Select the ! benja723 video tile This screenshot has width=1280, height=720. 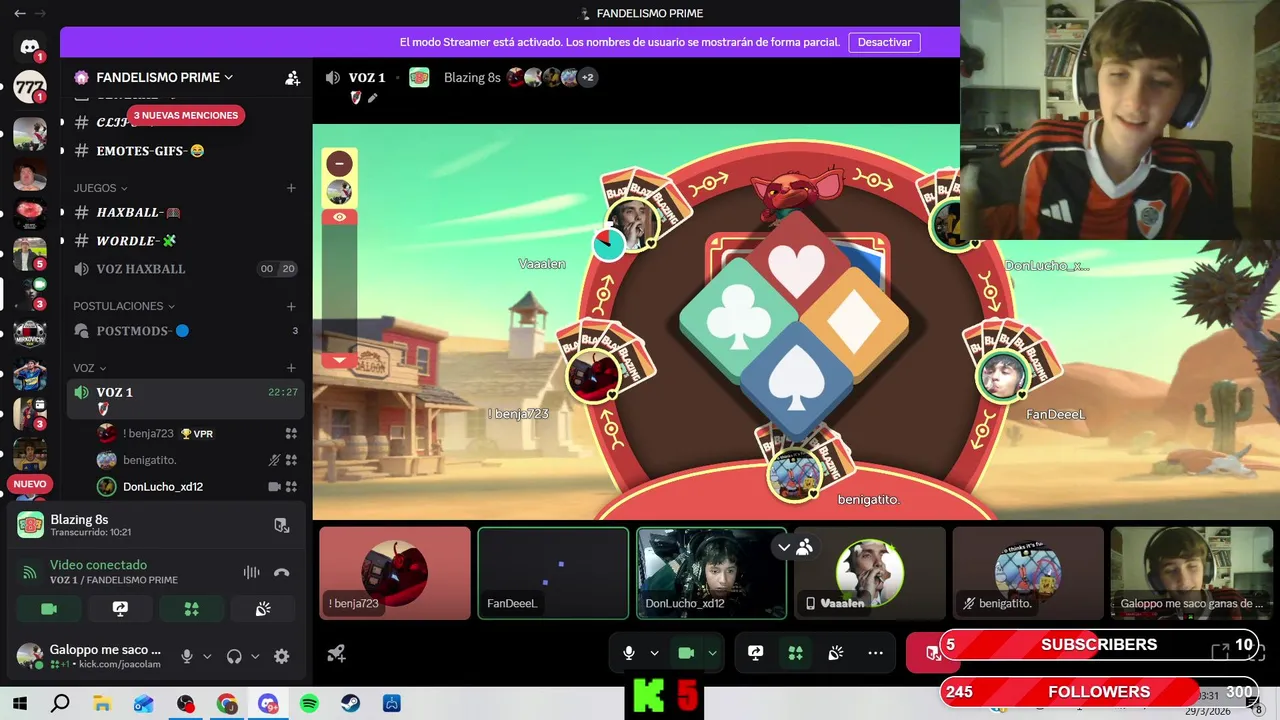(x=395, y=573)
